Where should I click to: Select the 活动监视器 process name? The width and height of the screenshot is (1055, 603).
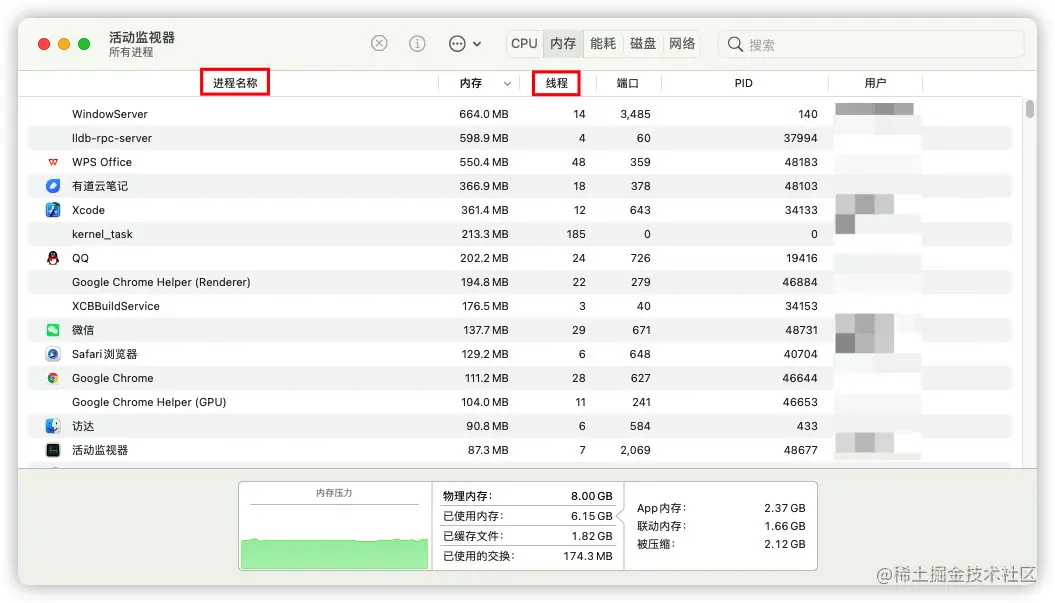[x=100, y=450]
